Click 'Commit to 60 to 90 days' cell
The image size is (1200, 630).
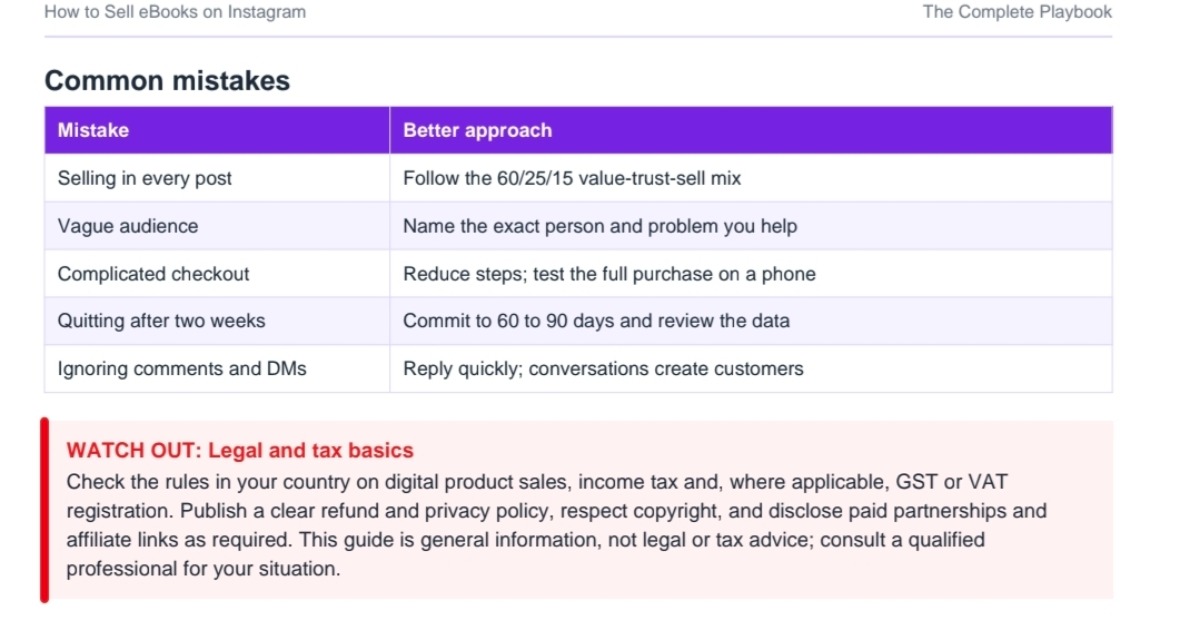(751, 321)
